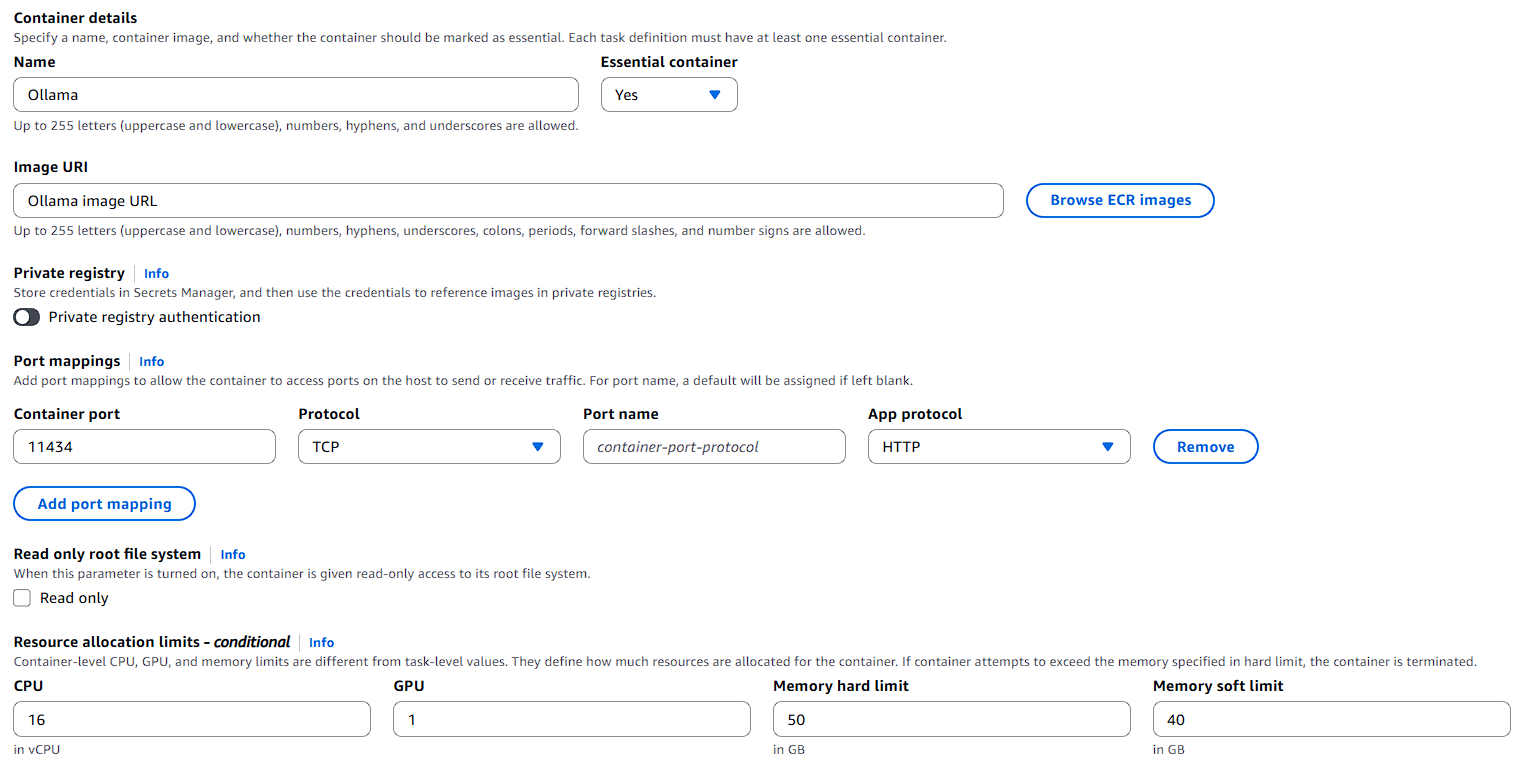Click the Image URI input field
Image resolution: width=1524 pixels, height=766 pixels.
pos(508,200)
